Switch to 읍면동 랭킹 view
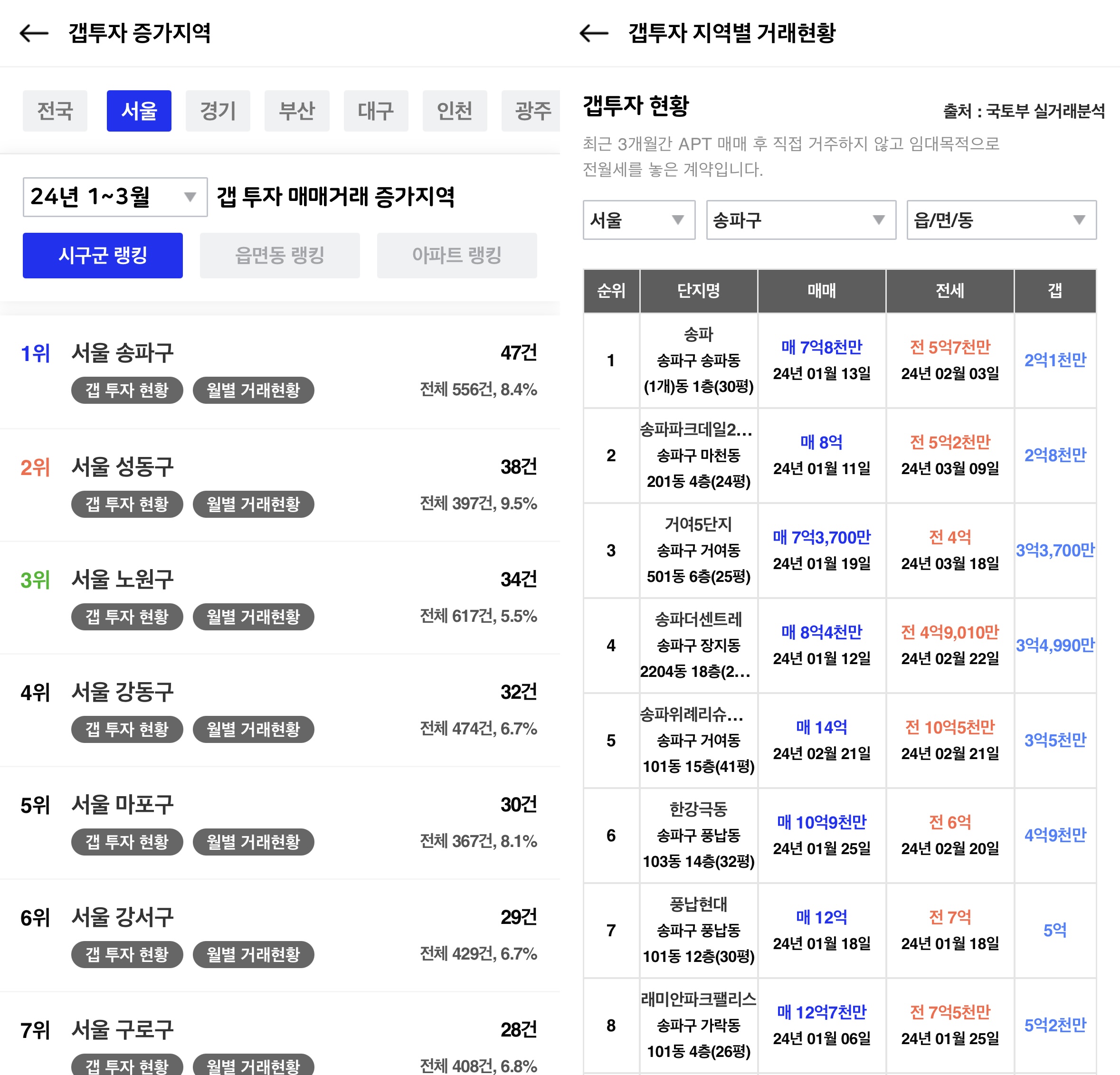This screenshot has height=1075, width=1120. click(280, 256)
